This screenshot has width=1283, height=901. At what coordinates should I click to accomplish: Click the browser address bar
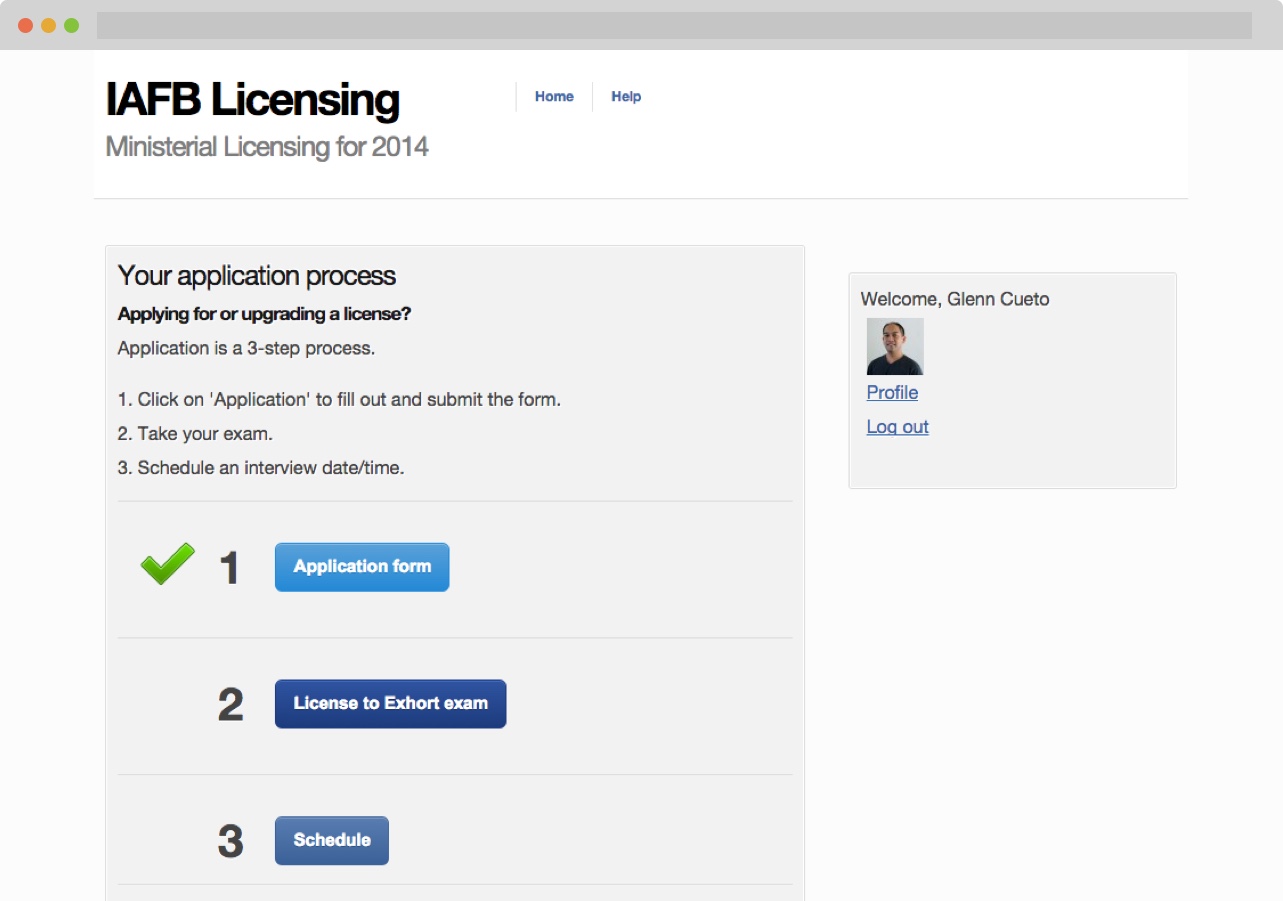pyautogui.click(x=673, y=26)
